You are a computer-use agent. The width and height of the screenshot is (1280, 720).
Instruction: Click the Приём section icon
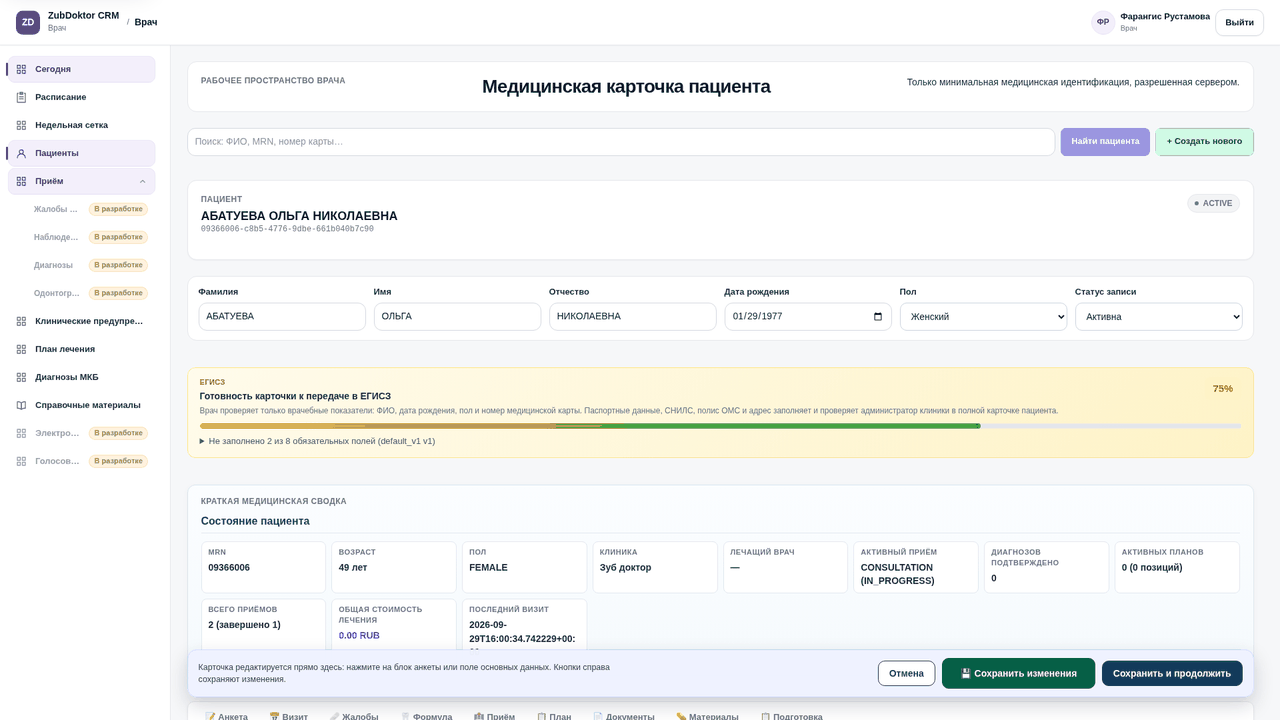tap(21, 181)
